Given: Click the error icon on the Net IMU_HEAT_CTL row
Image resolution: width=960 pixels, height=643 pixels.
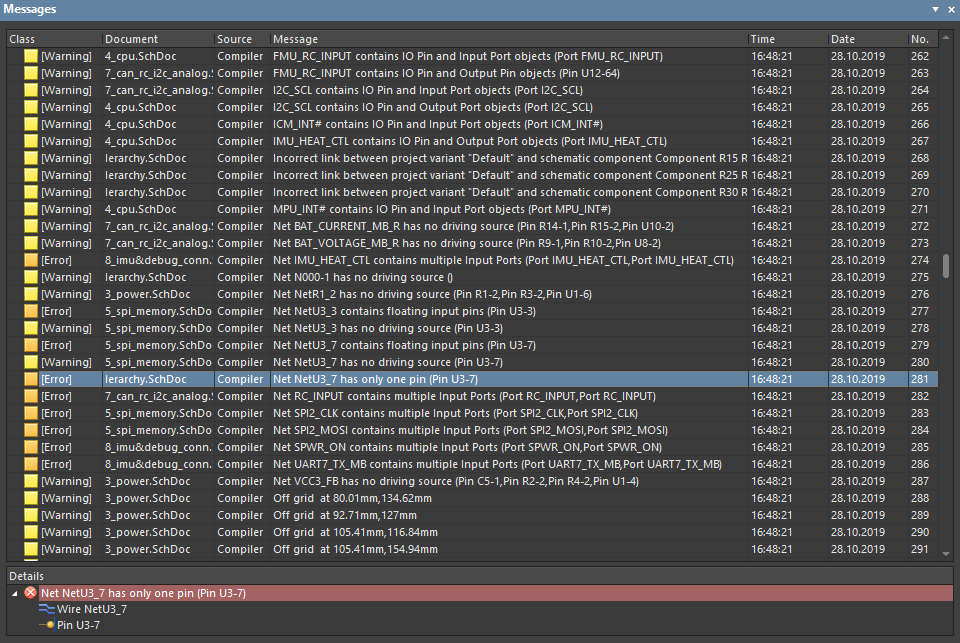Looking at the screenshot, I should pyautogui.click(x=30, y=260).
